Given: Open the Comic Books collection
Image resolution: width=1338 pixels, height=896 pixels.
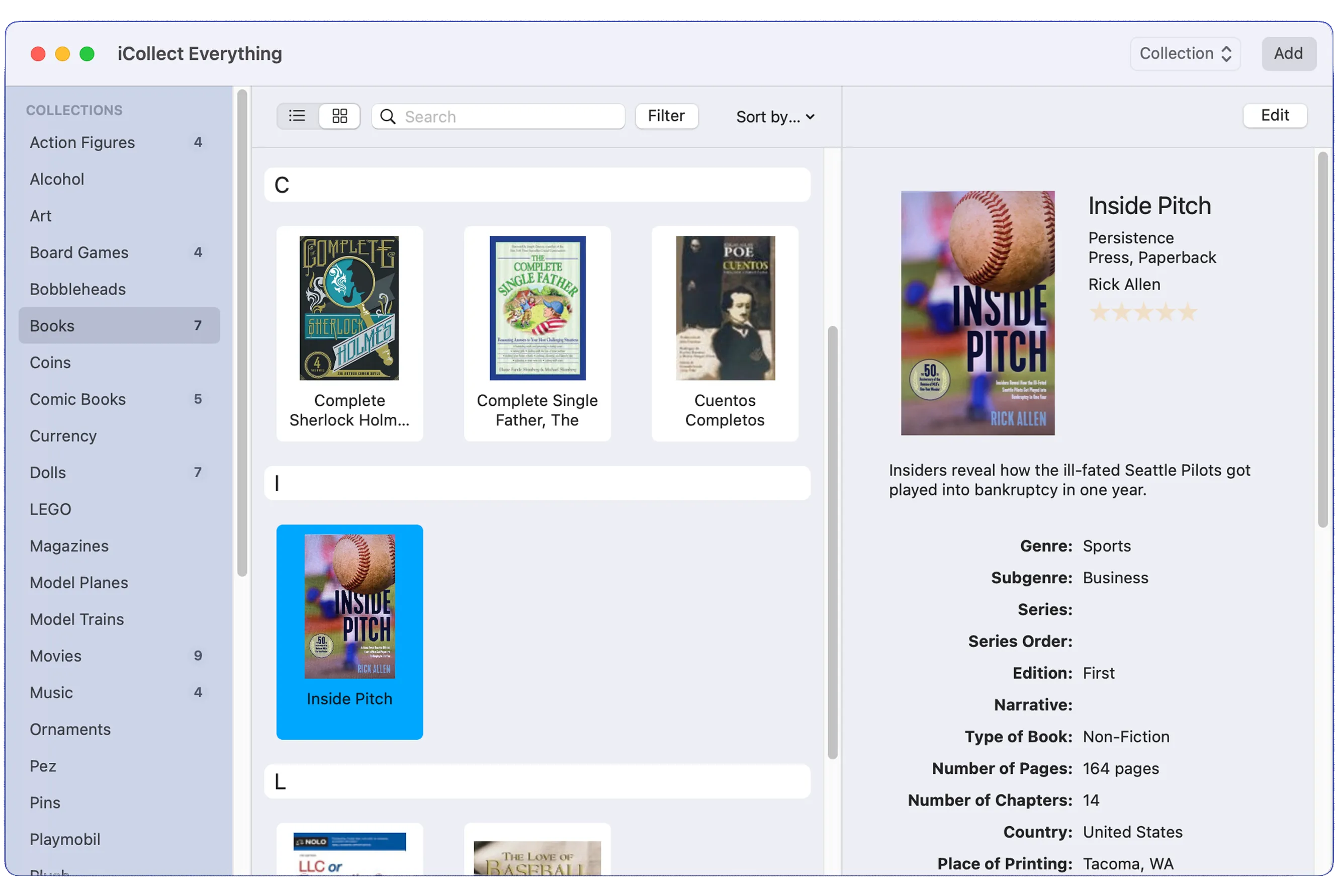Looking at the screenshot, I should point(78,399).
